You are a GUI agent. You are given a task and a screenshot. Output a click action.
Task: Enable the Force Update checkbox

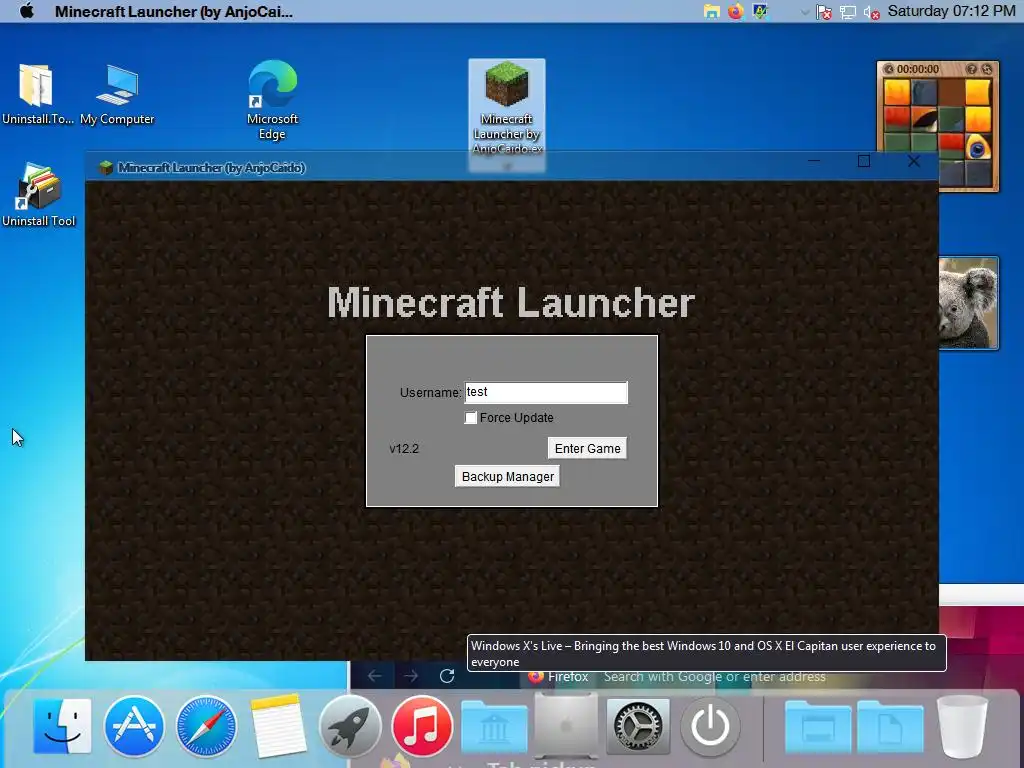tap(470, 418)
